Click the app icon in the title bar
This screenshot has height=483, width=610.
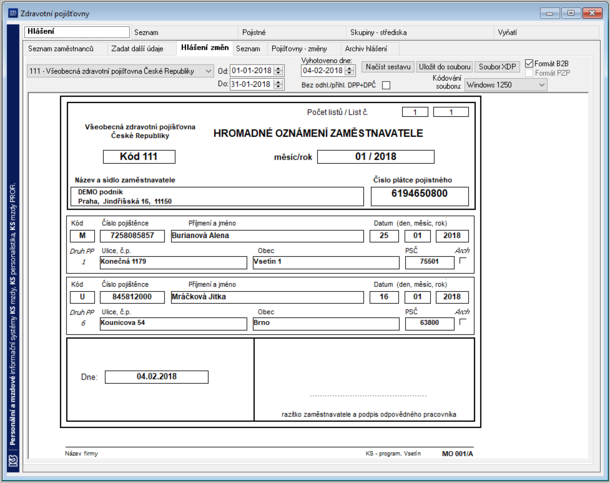(x=13, y=14)
